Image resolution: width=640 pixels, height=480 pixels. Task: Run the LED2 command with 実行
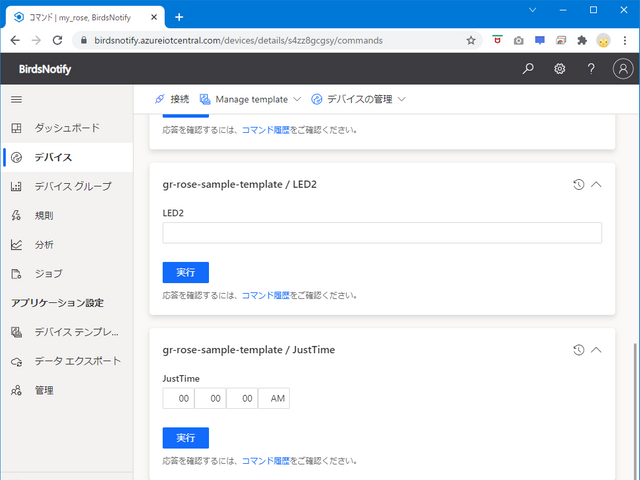pyautogui.click(x=186, y=273)
